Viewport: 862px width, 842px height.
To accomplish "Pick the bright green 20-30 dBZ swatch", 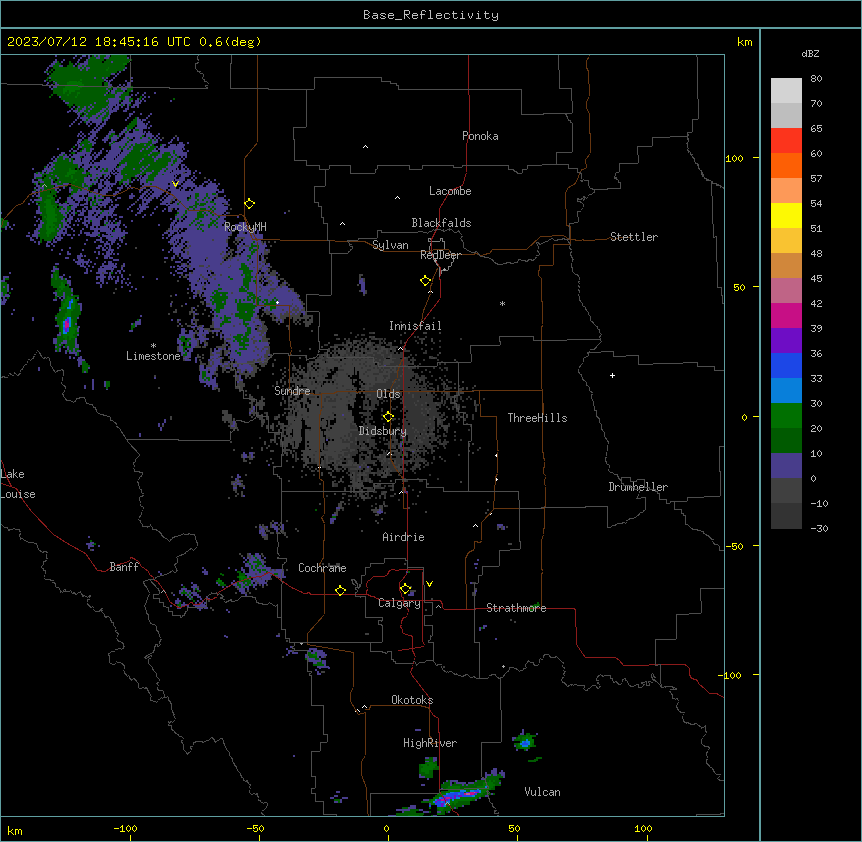I will tap(786, 416).
